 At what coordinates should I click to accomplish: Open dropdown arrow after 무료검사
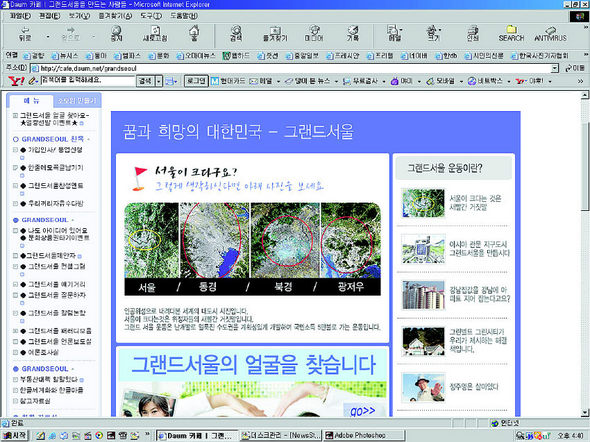[384, 81]
